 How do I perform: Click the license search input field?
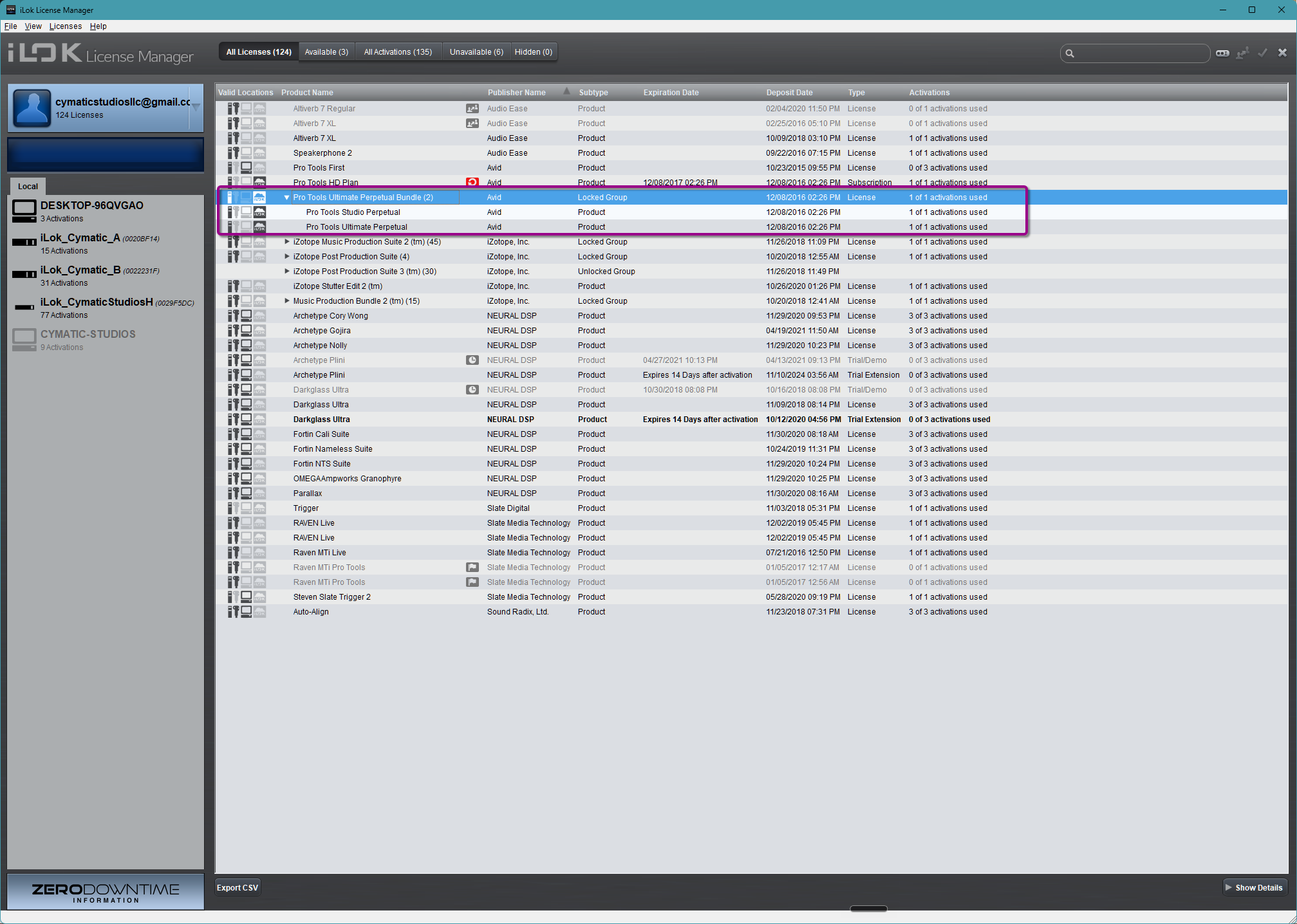[x=1135, y=53]
